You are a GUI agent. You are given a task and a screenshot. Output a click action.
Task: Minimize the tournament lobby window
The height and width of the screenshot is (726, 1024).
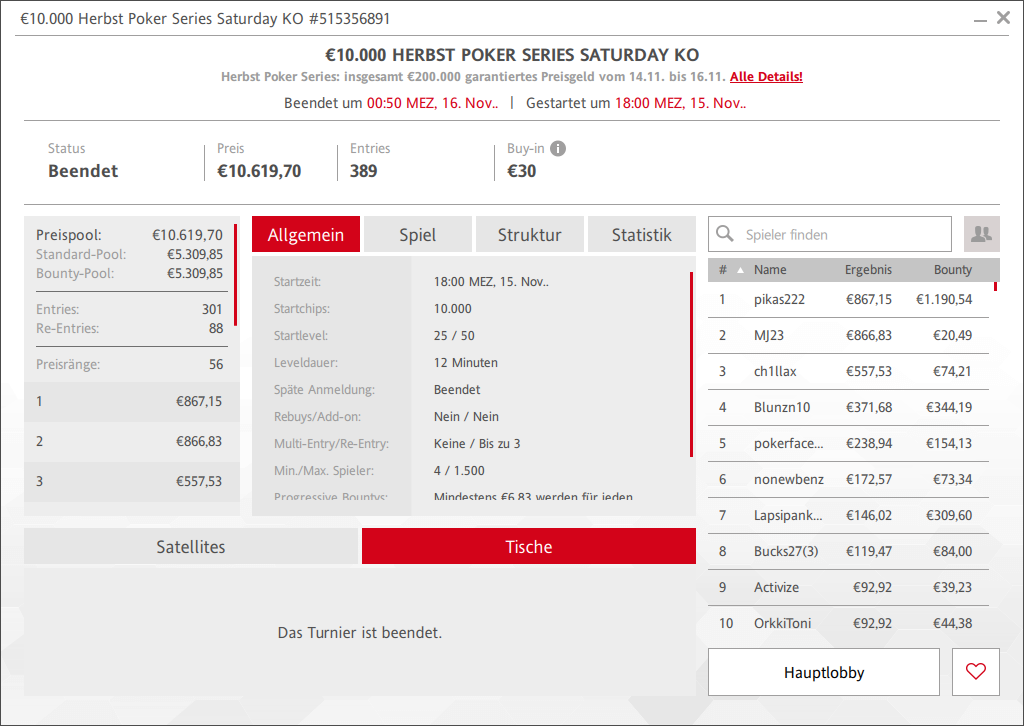(979, 18)
